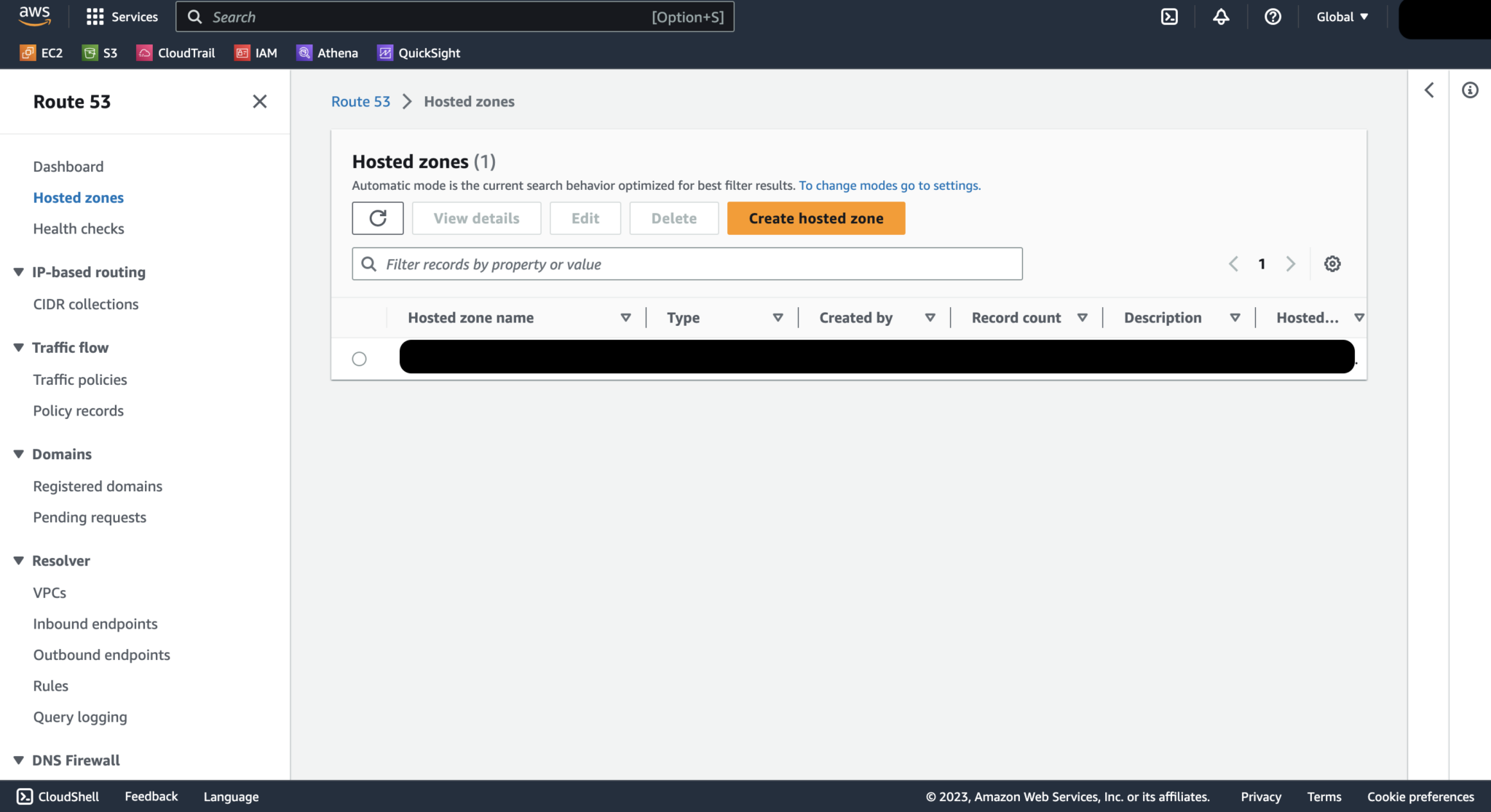The image size is (1491, 812).
Task: Open the notifications bell icon
Action: [1221, 16]
